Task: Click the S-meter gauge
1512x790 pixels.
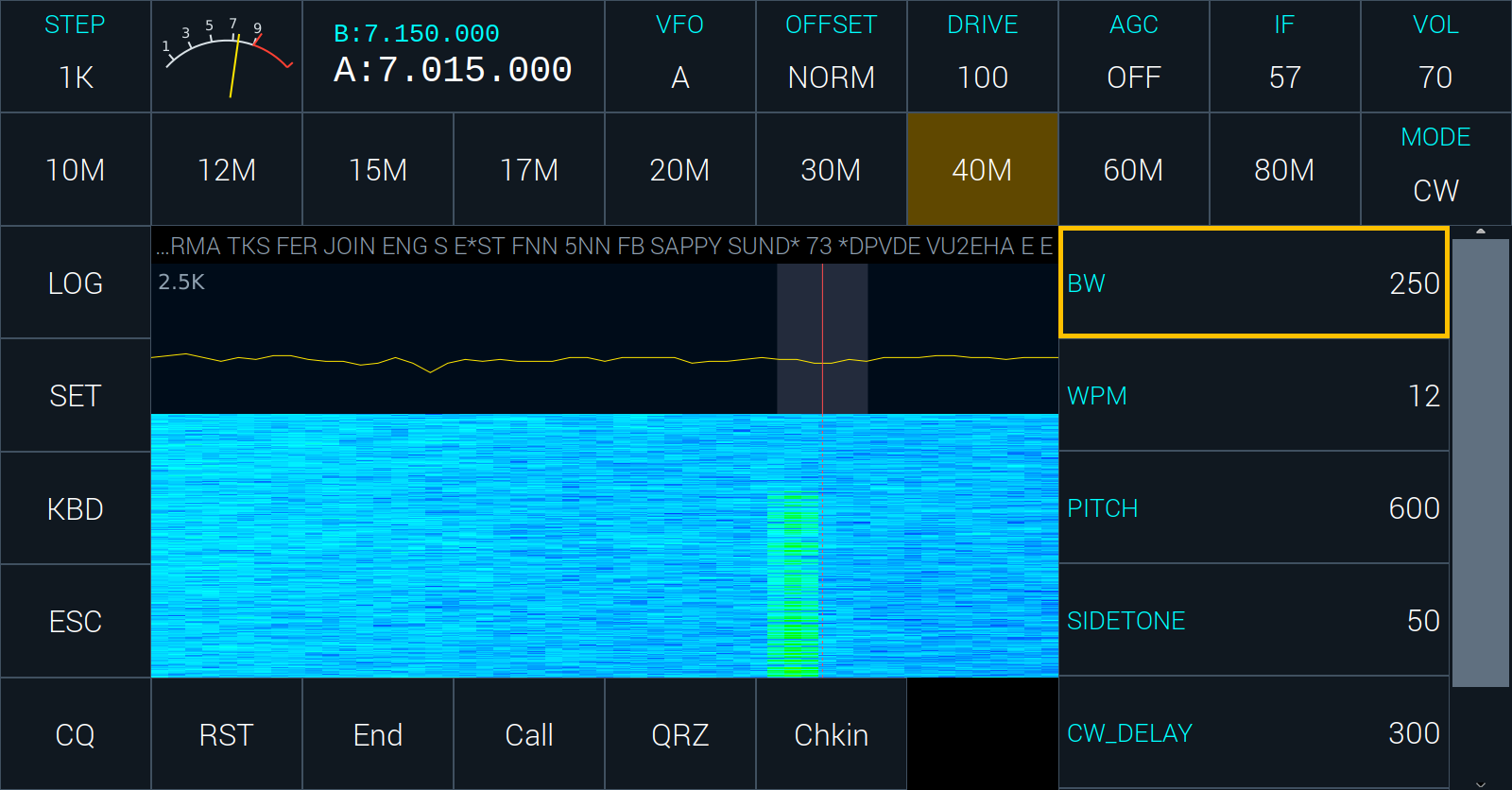Action: pyautogui.click(x=227, y=57)
